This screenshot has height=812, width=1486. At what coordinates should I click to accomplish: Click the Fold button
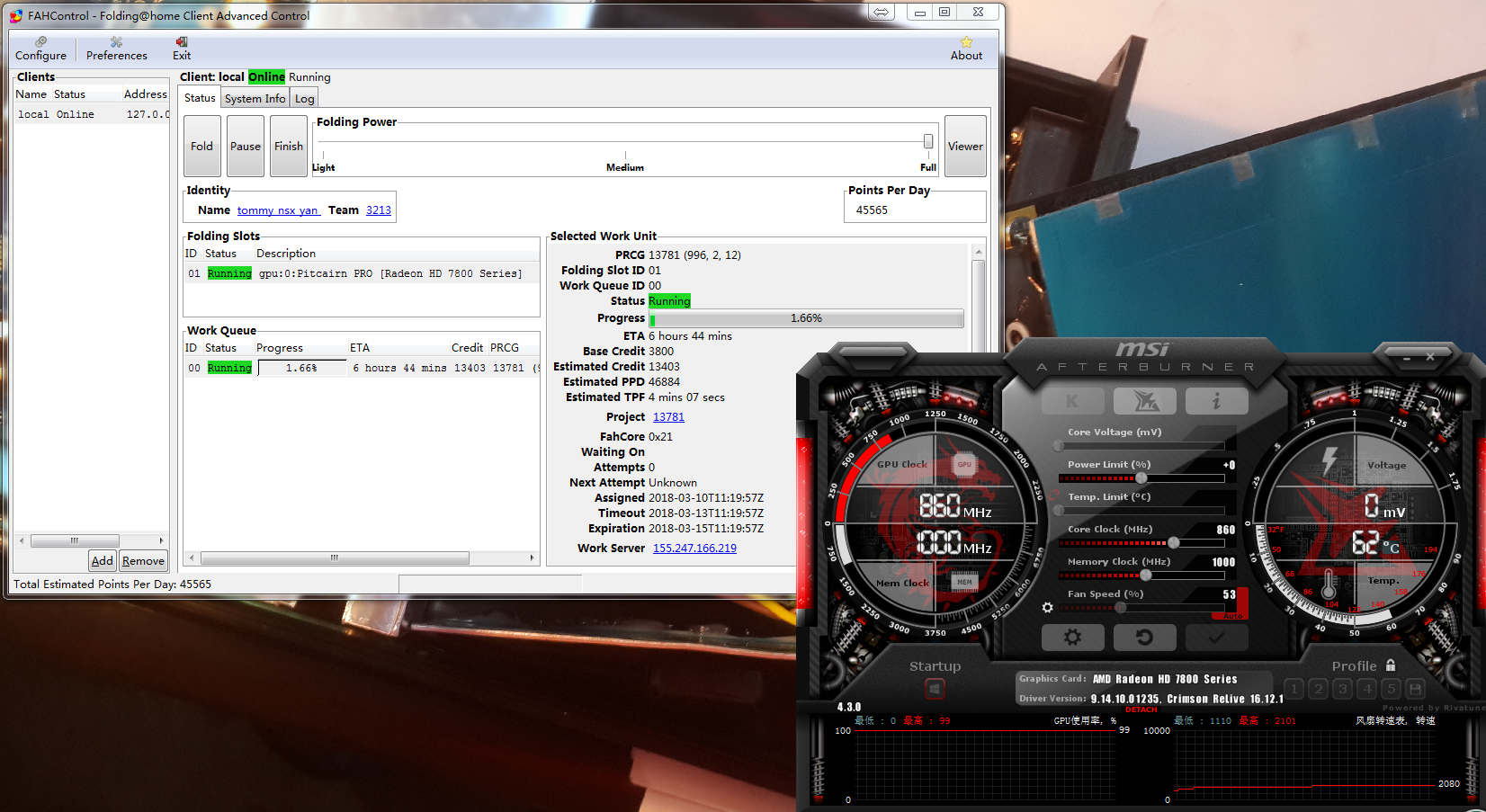pos(202,146)
